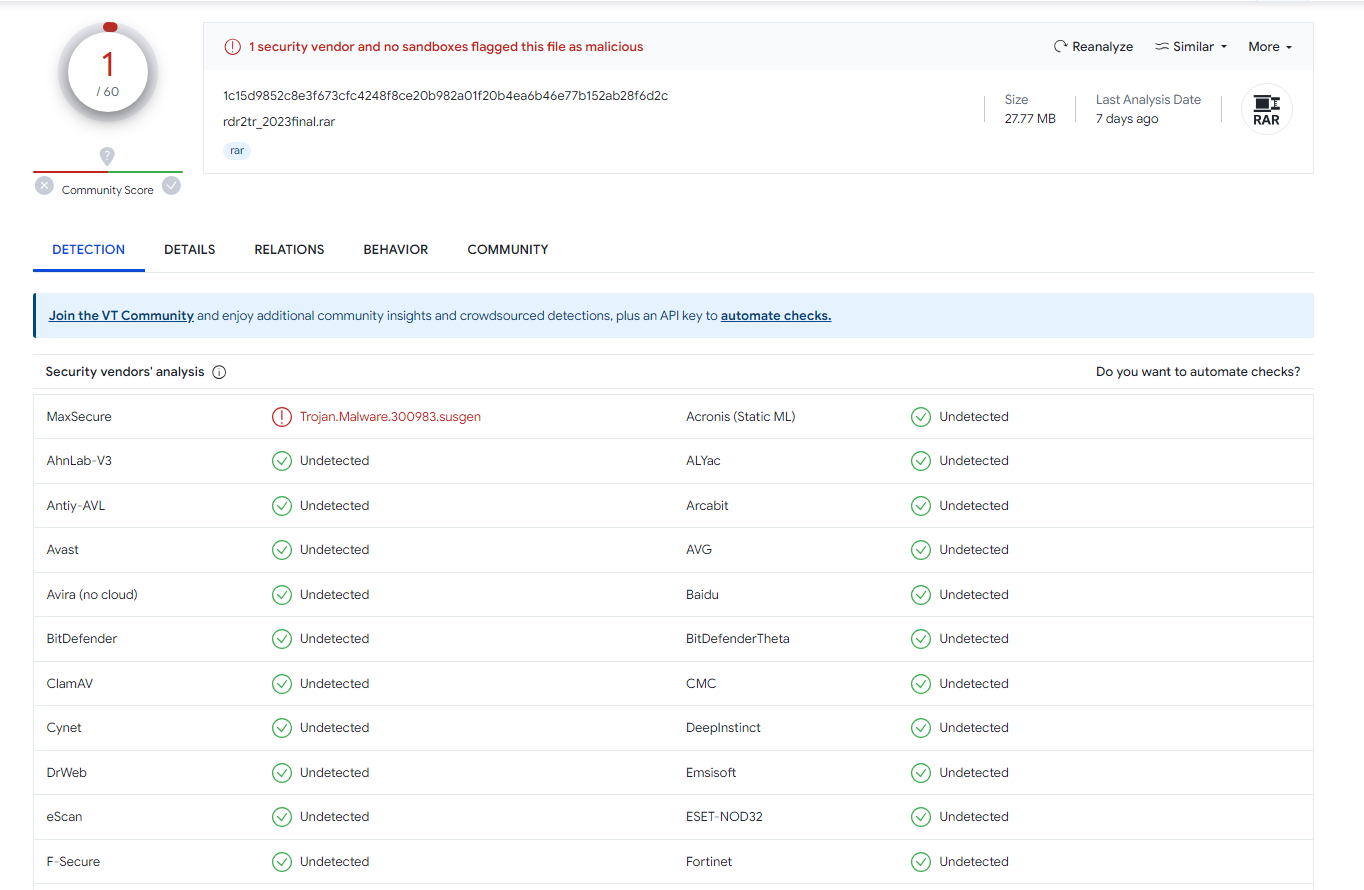Click the automate checks link
1364x890 pixels.
[x=775, y=316]
